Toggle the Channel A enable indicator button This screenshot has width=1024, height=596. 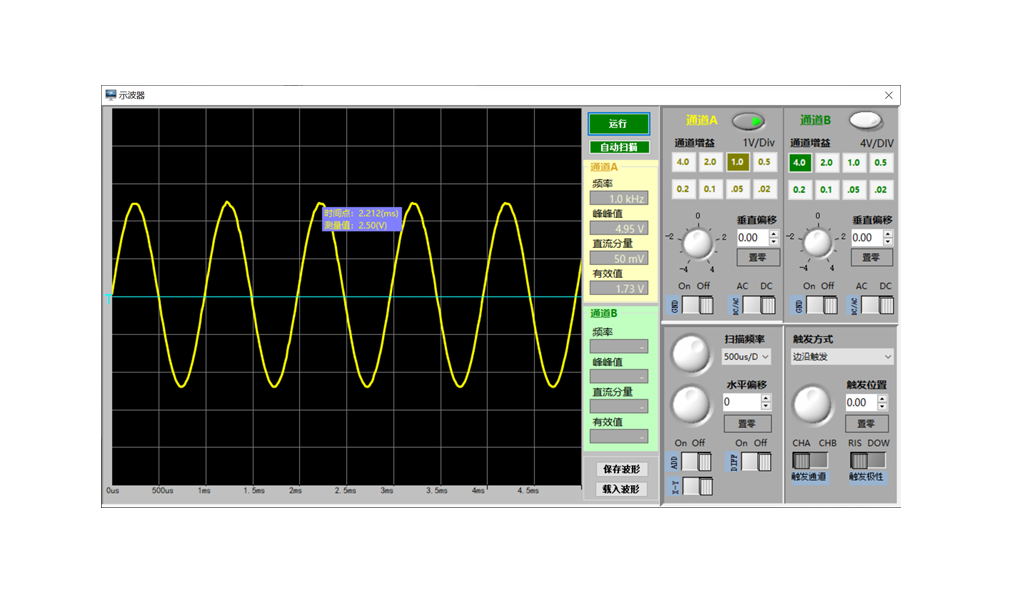(x=748, y=121)
